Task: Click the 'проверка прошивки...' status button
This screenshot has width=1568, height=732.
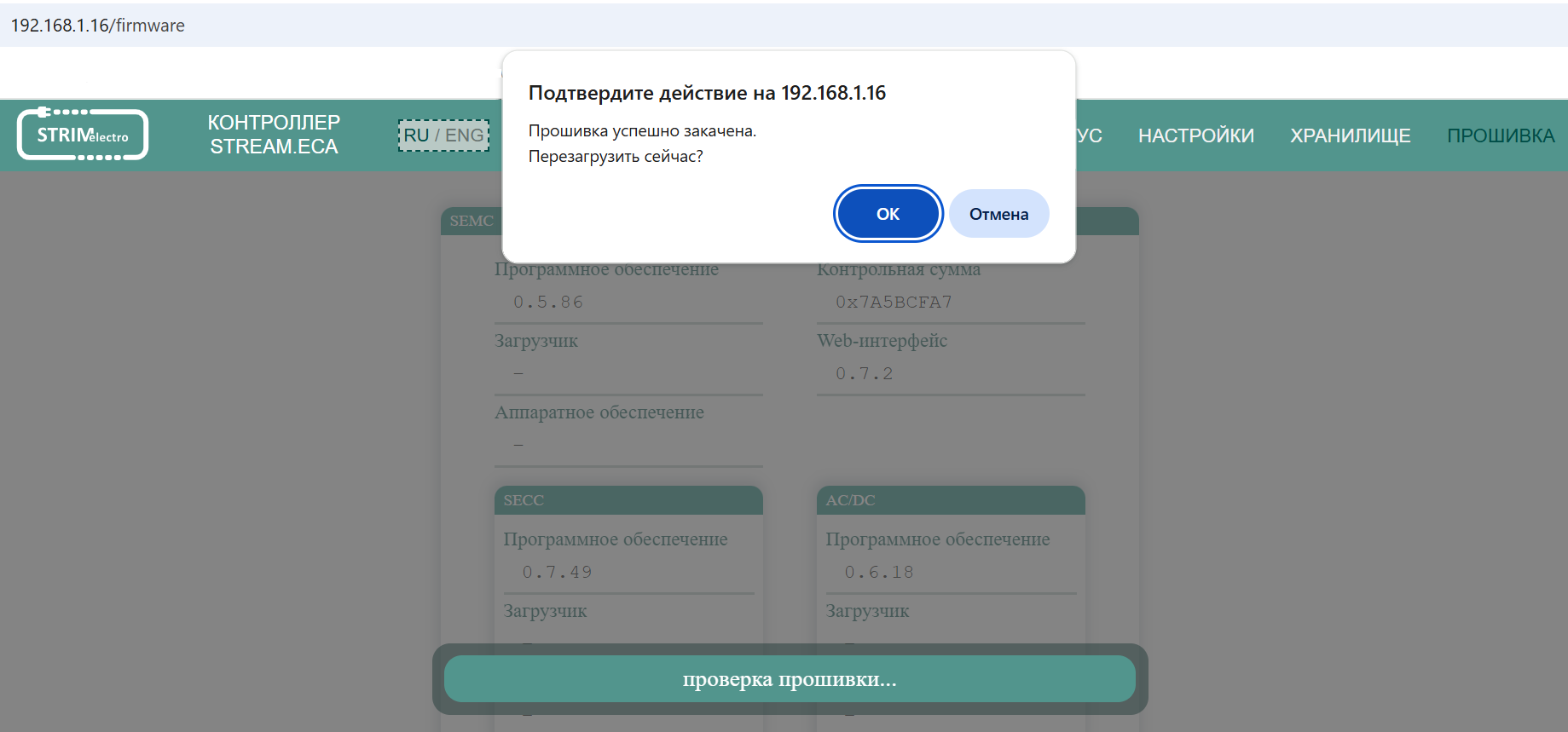Action: pyautogui.click(x=790, y=679)
